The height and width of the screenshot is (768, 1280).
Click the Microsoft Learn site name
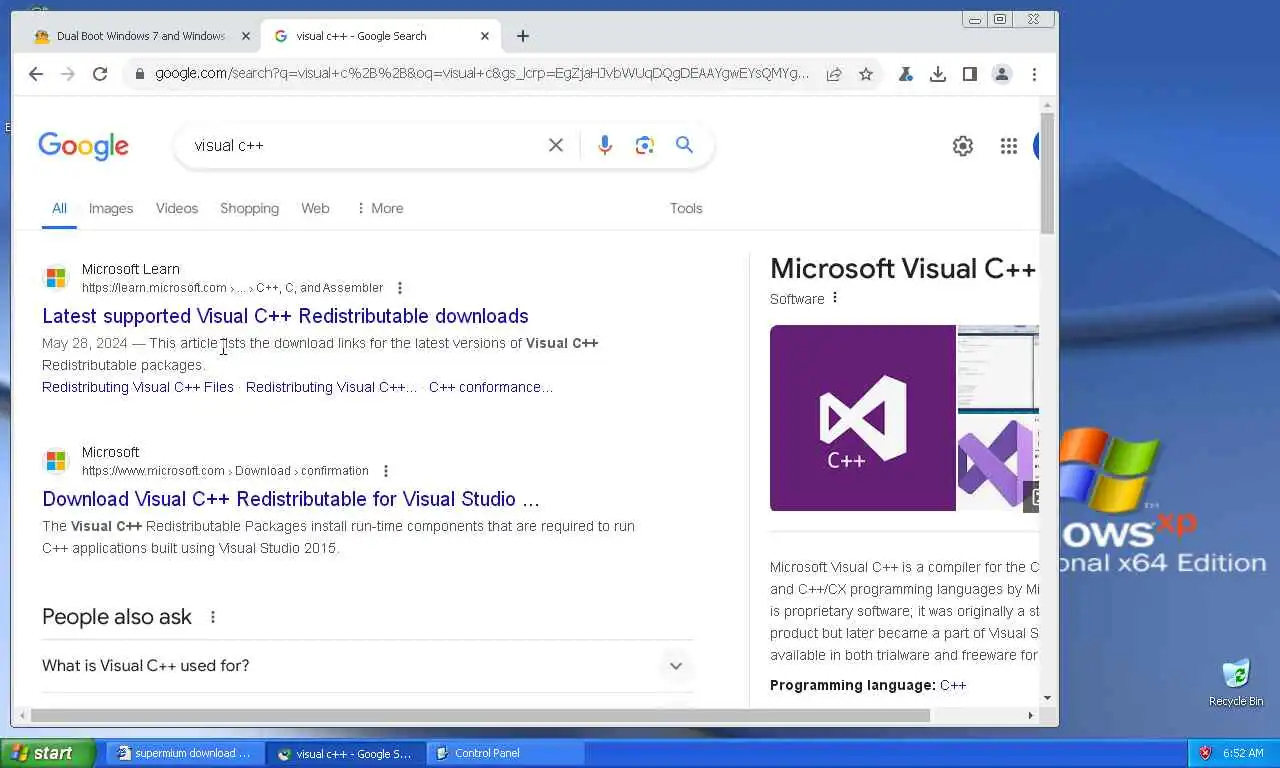[131, 269]
